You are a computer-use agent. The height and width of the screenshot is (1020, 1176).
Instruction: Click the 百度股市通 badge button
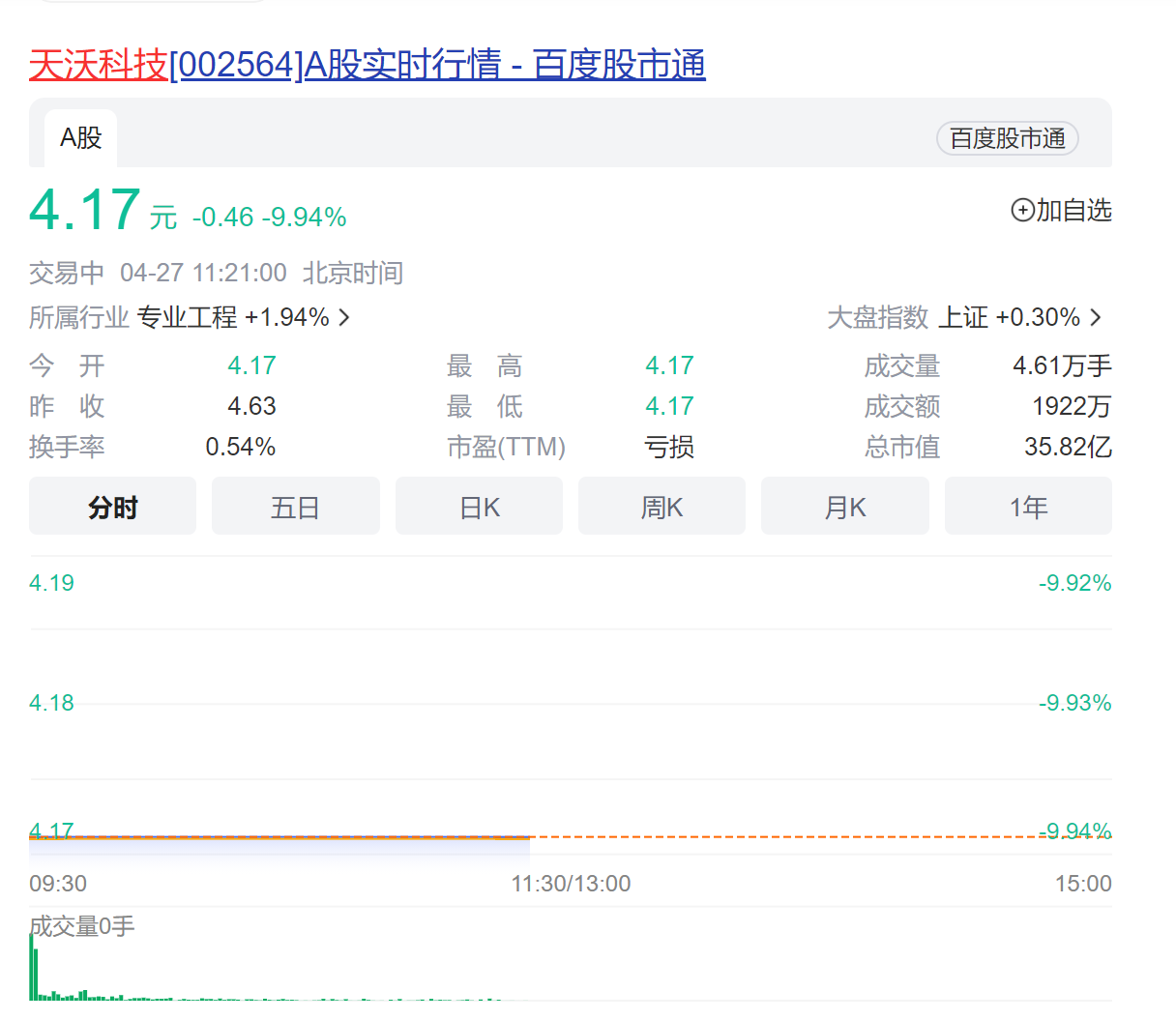[x=1008, y=138]
